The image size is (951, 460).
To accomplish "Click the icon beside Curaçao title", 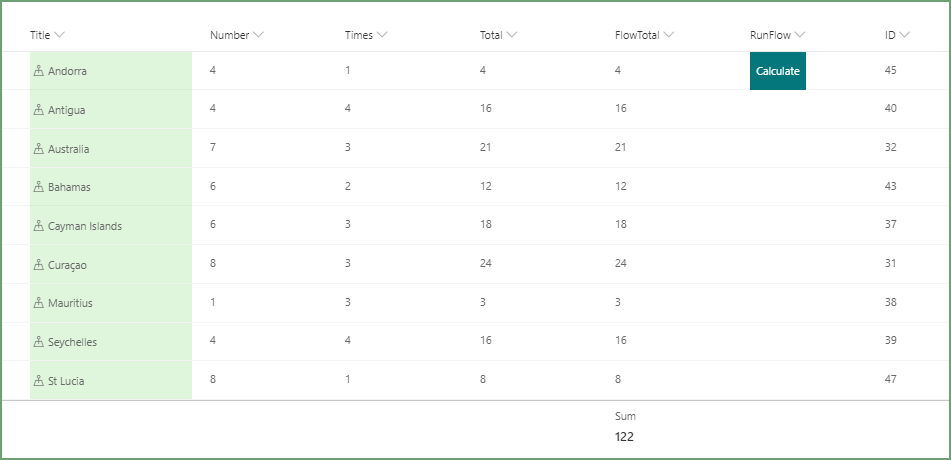I will pos(39,265).
